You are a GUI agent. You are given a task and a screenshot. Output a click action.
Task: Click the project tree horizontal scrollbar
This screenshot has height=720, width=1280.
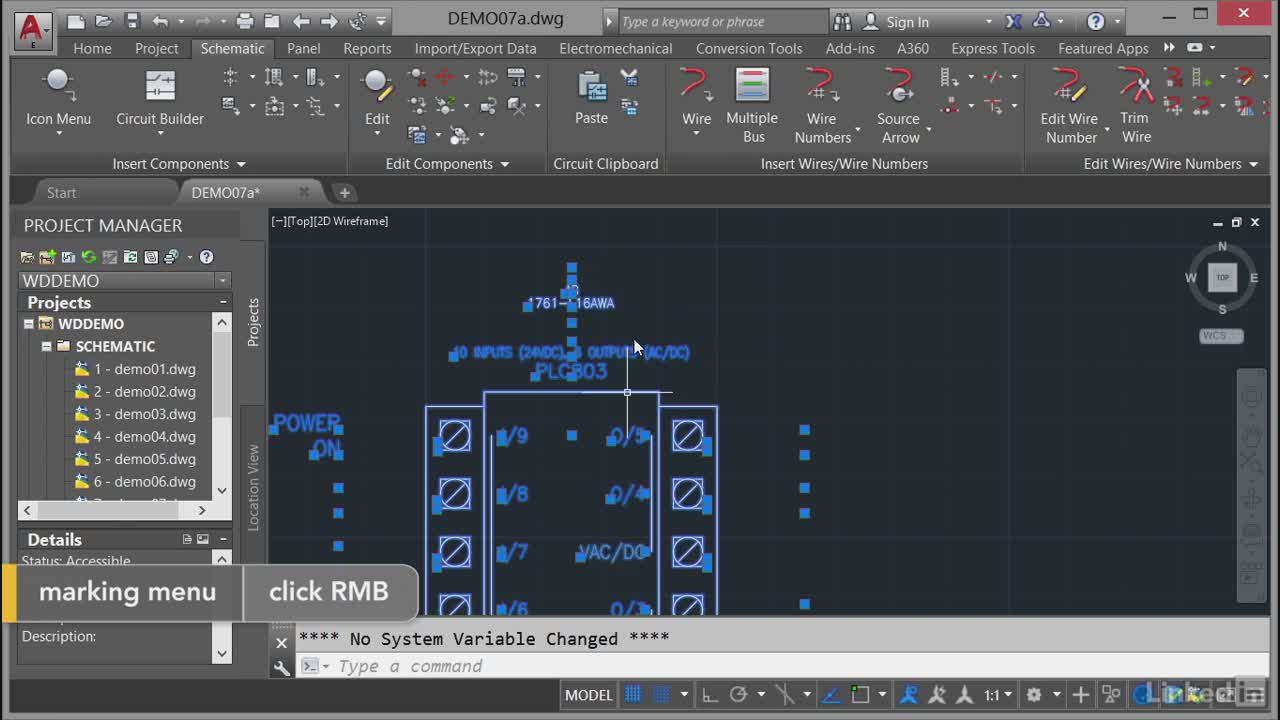(115, 510)
